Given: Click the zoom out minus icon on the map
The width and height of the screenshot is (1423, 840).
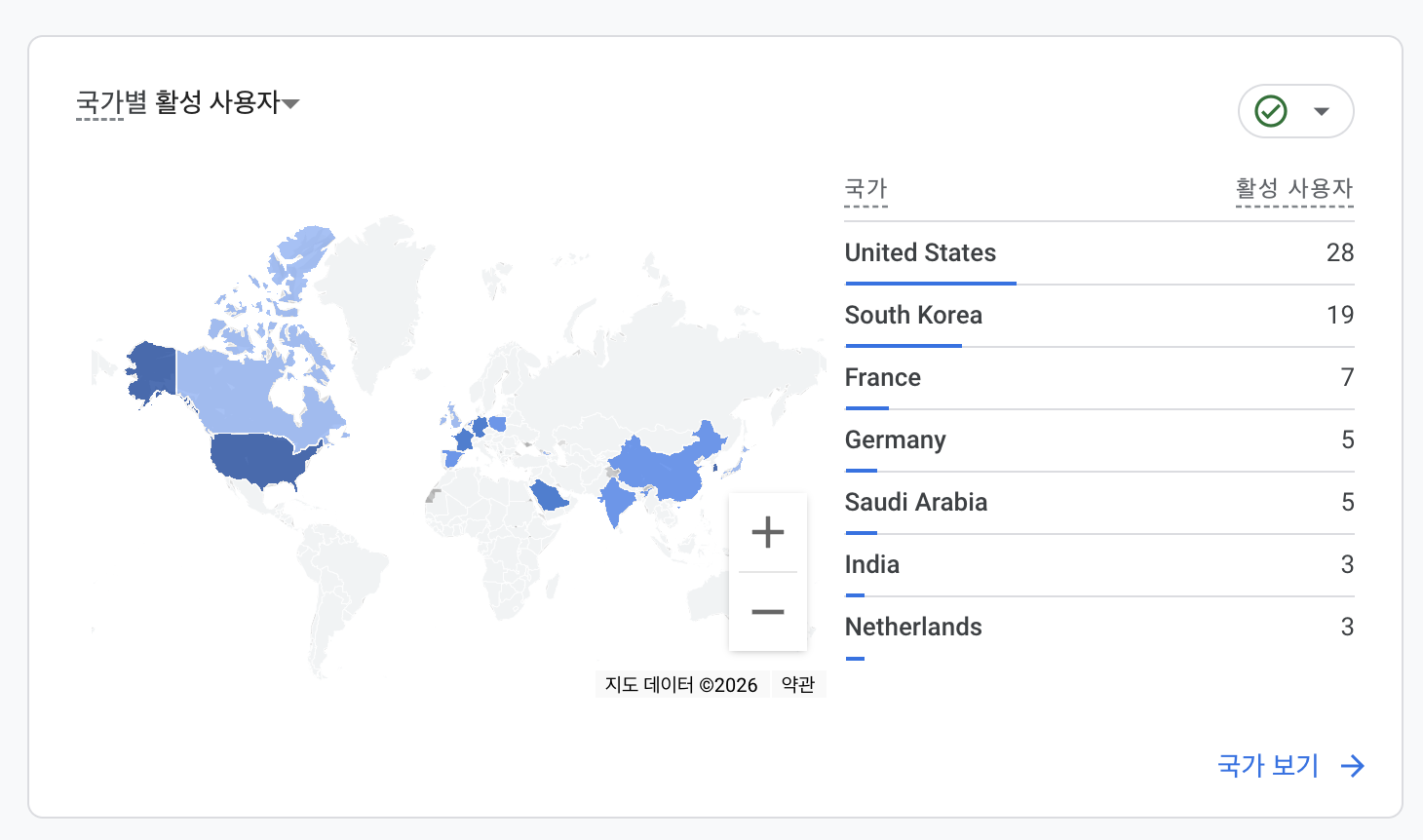Looking at the screenshot, I should (x=768, y=612).
